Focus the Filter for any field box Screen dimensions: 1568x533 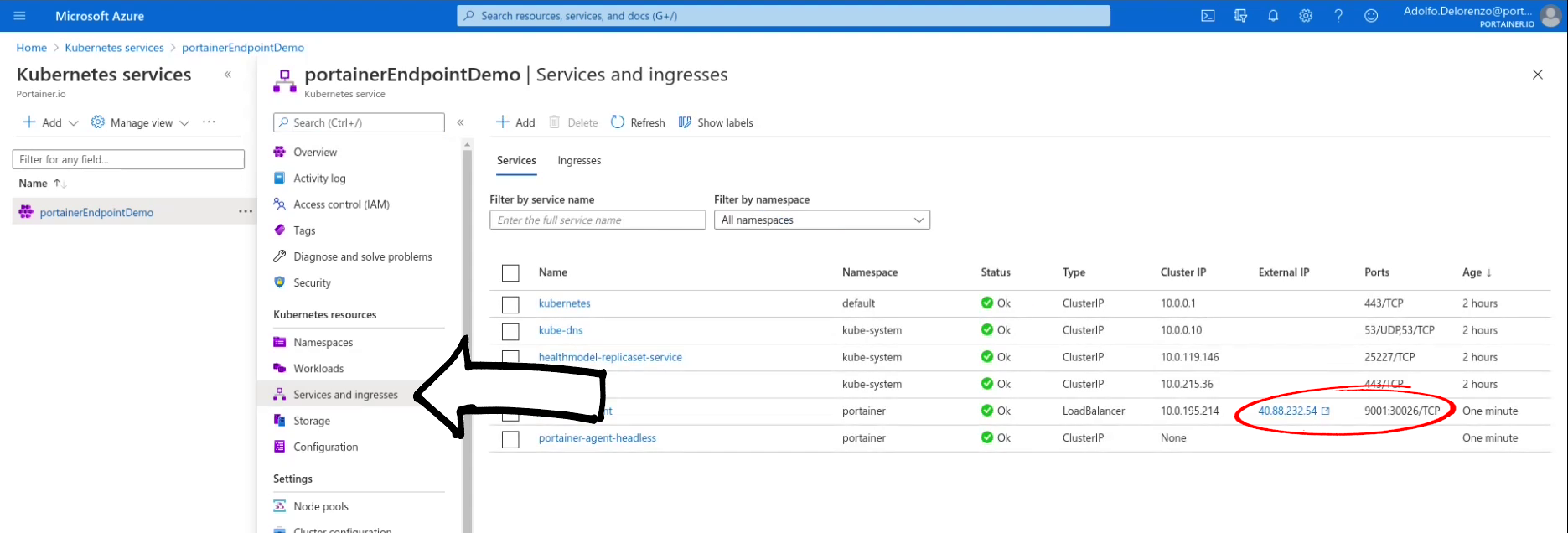pos(128,159)
